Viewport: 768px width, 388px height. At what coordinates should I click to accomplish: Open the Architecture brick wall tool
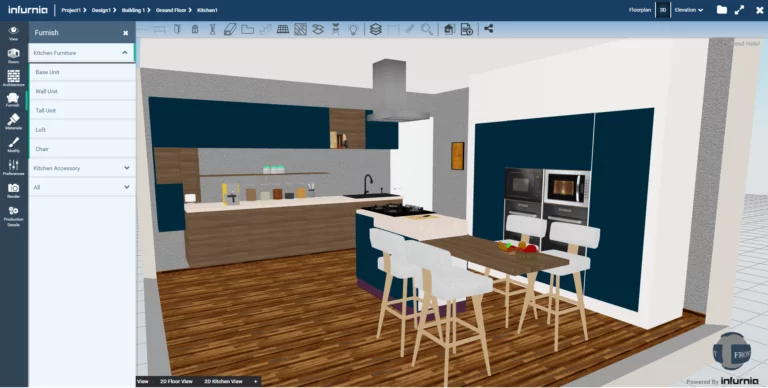tap(13, 78)
